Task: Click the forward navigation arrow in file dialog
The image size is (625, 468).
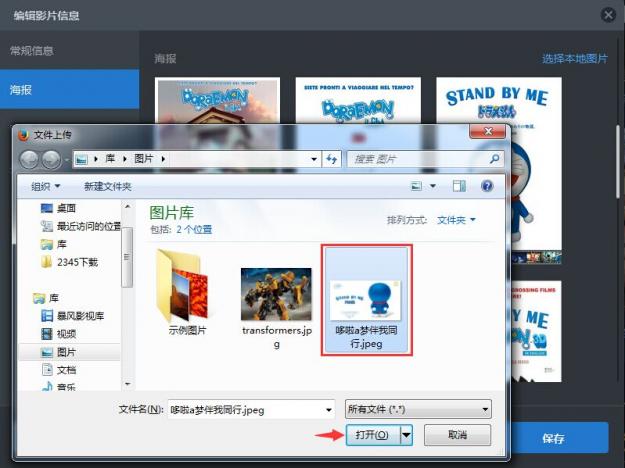Action: pos(51,159)
